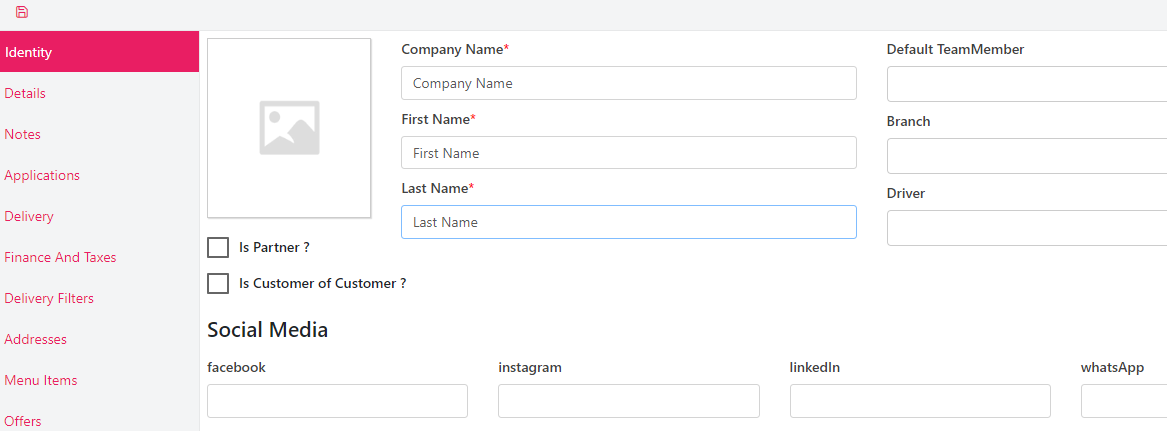
Task: Focus the linkedIn input box
Action: pos(920,401)
